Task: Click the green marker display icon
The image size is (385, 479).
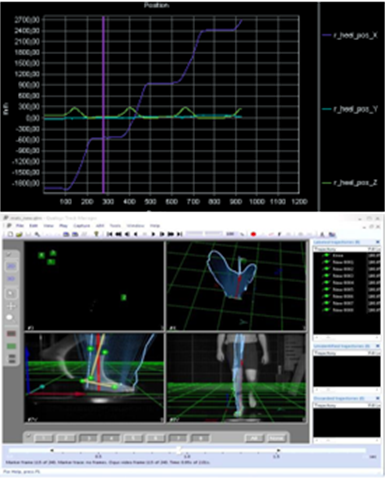Action: point(11,346)
